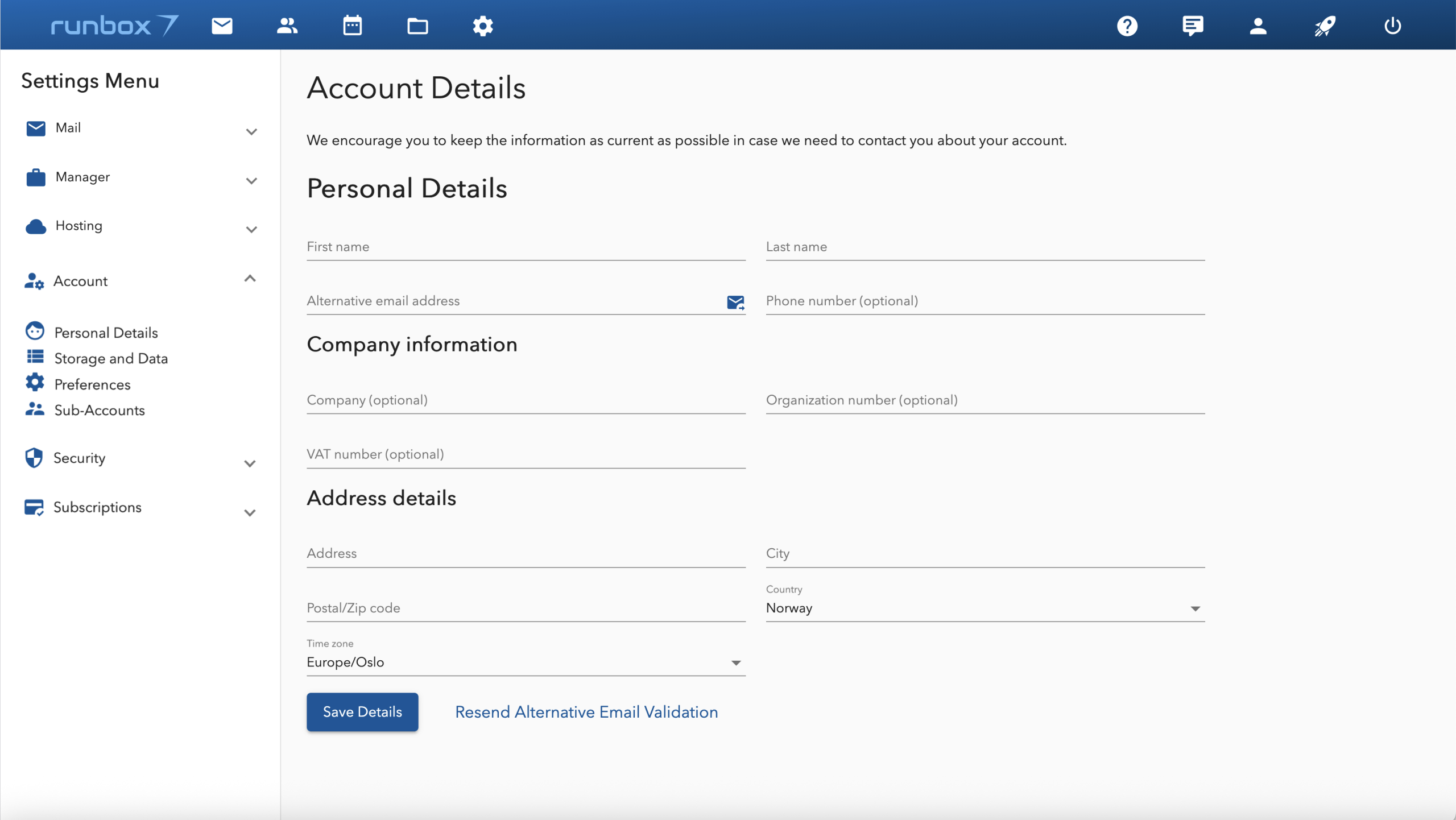Click the envelope icon in alternative email field

735,302
